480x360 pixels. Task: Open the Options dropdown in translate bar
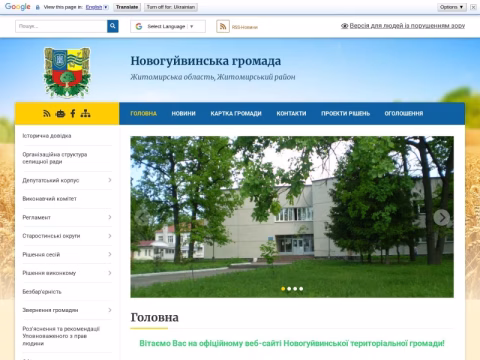(x=452, y=7)
